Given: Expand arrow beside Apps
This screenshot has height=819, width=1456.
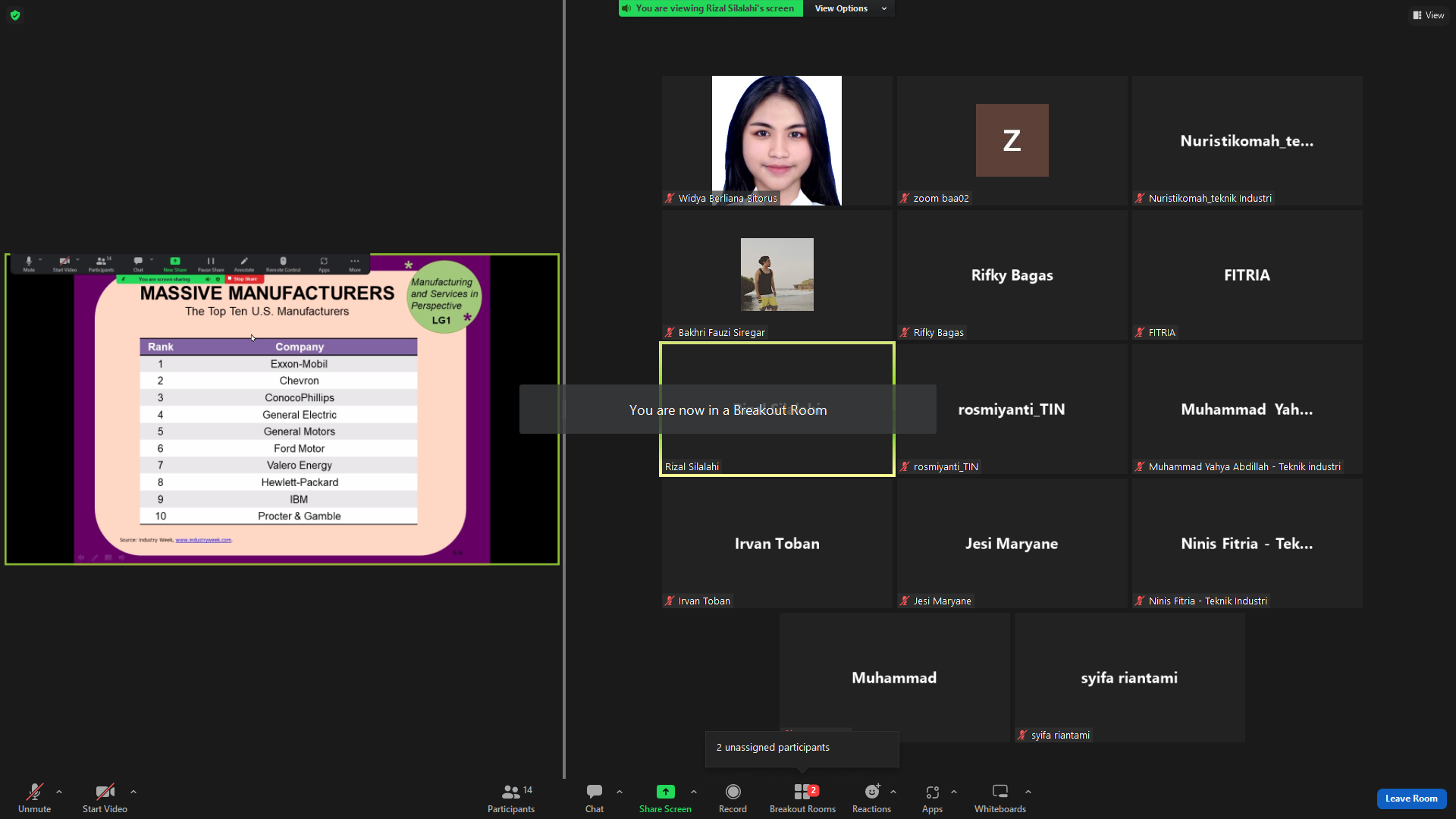Looking at the screenshot, I should [x=954, y=792].
